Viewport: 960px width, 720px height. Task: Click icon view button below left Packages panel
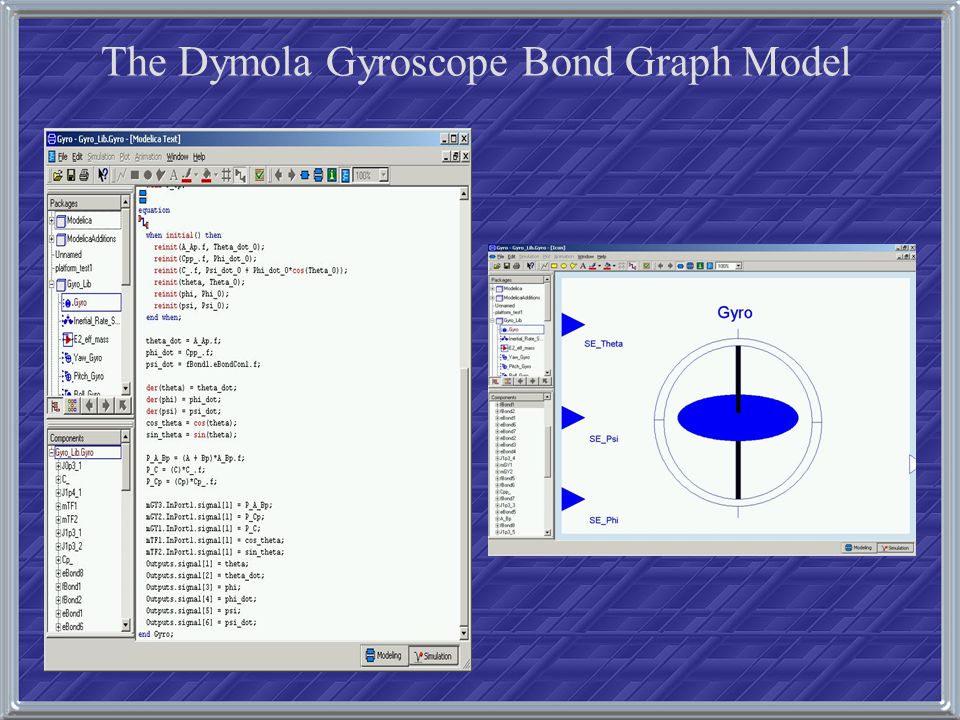72,405
